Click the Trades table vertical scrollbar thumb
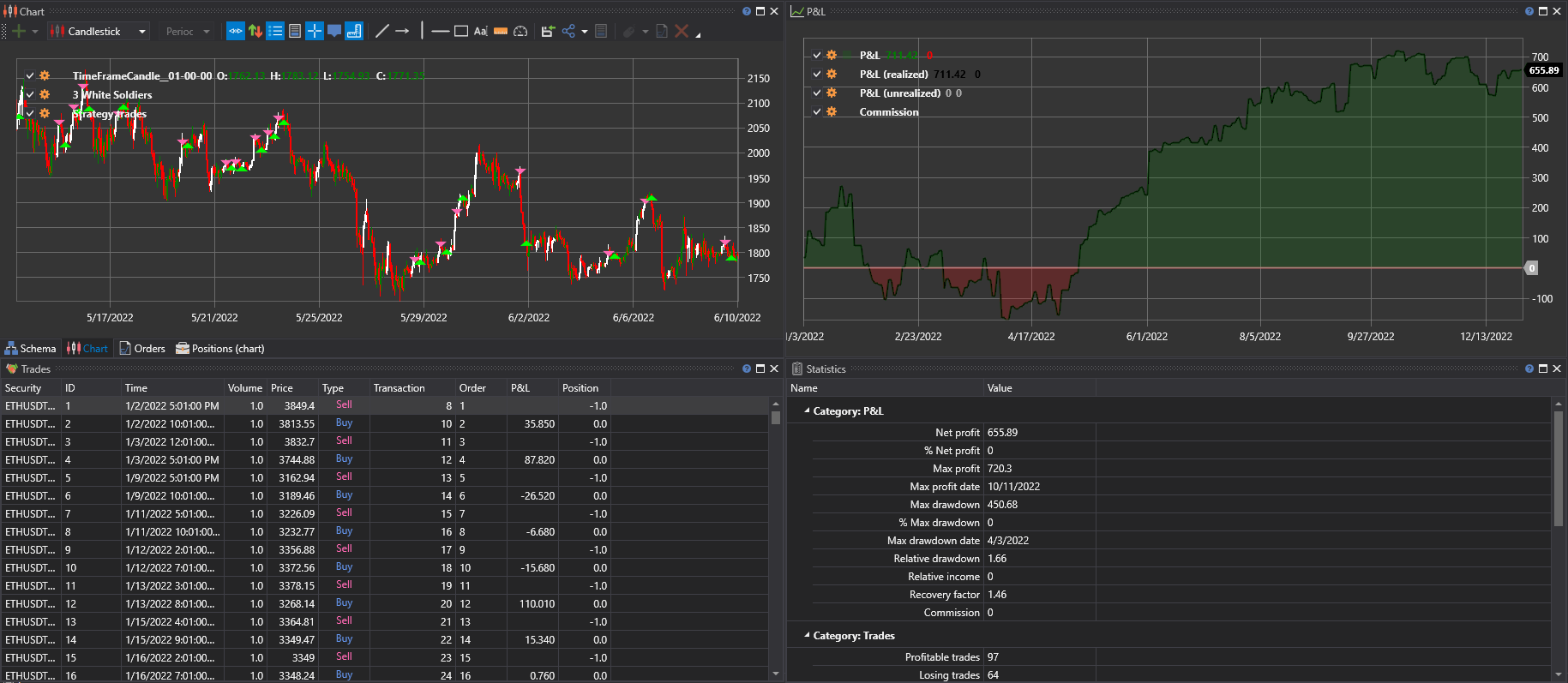The image size is (1568, 683). click(x=775, y=417)
